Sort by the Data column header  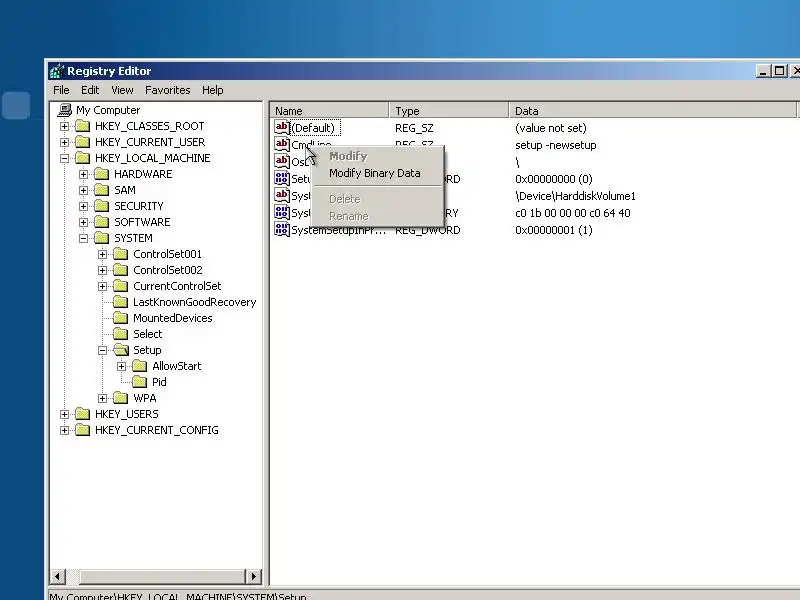coord(653,111)
